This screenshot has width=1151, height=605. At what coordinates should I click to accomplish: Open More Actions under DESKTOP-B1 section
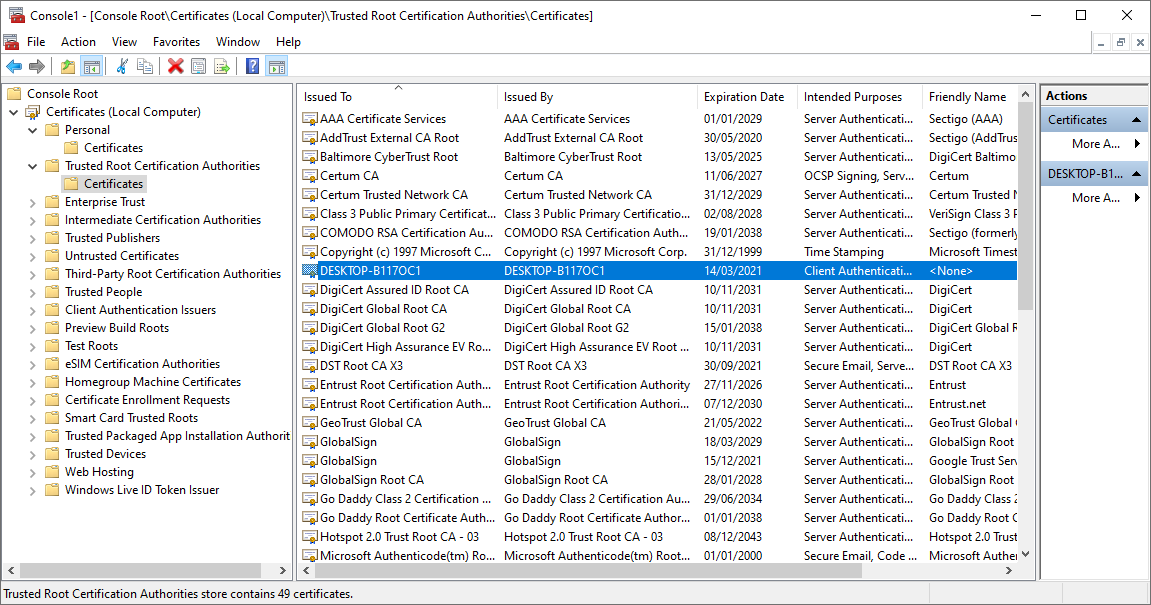click(x=1095, y=198)
